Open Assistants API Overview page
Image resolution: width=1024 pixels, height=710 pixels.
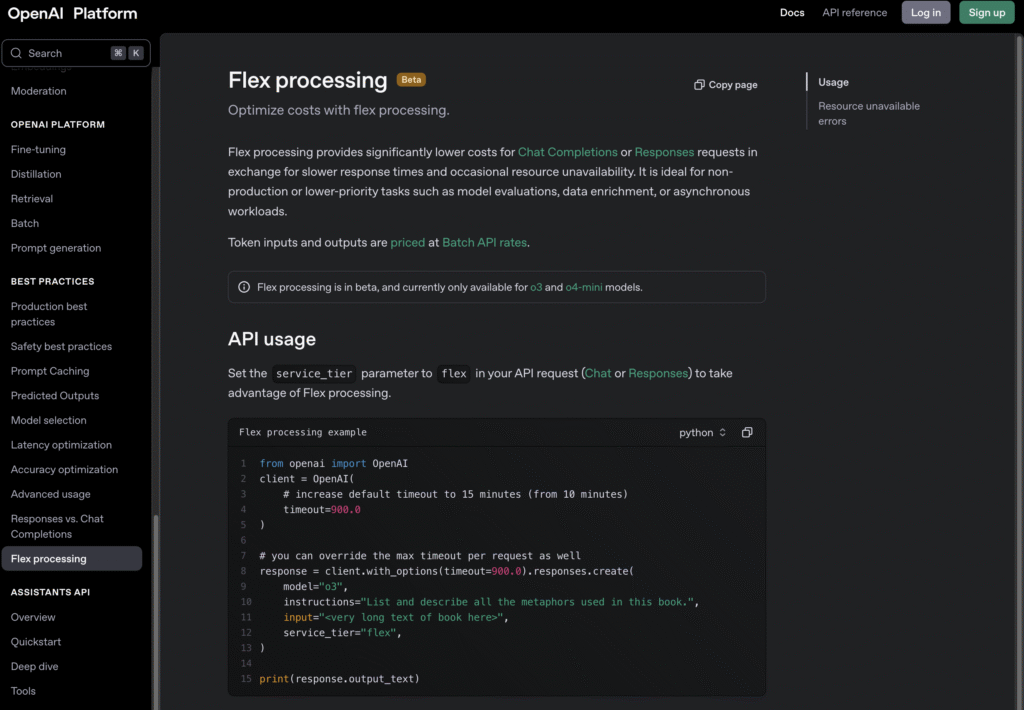33,617
